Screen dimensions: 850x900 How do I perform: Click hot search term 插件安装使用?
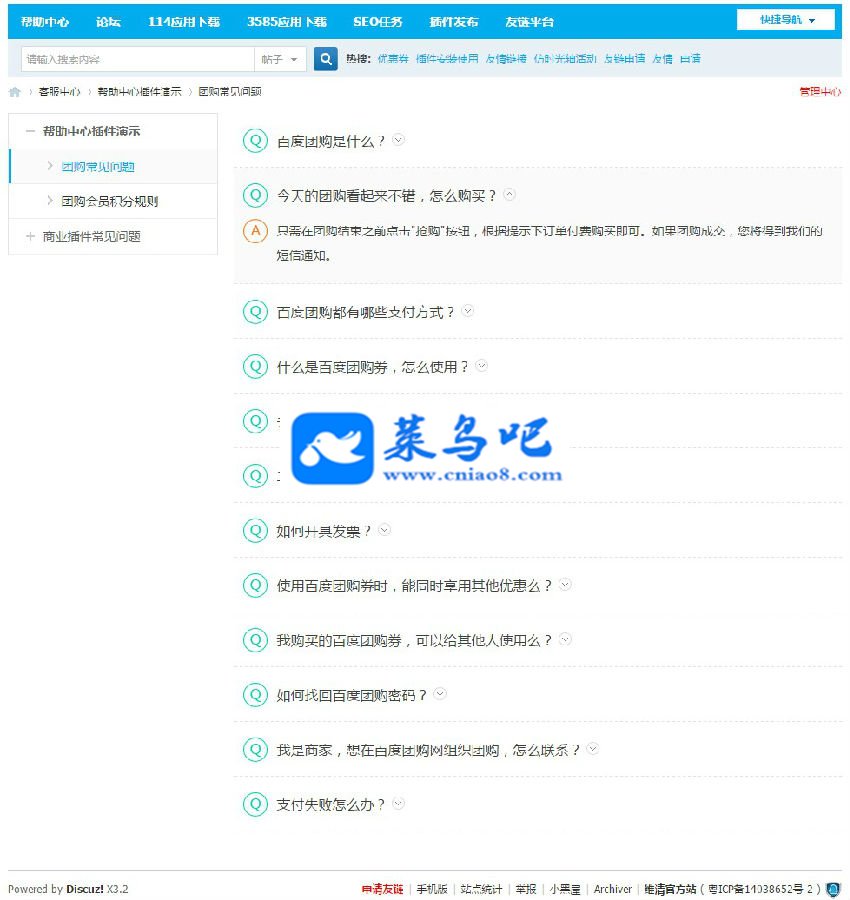447,59
